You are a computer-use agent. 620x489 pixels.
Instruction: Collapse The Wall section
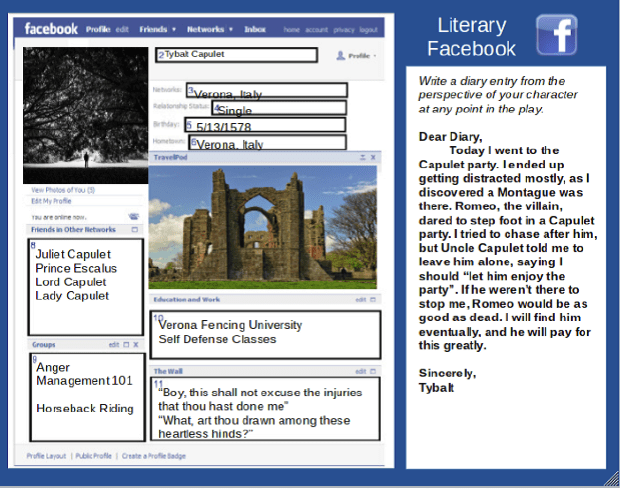pyautogui.click(x=373, y=371)
